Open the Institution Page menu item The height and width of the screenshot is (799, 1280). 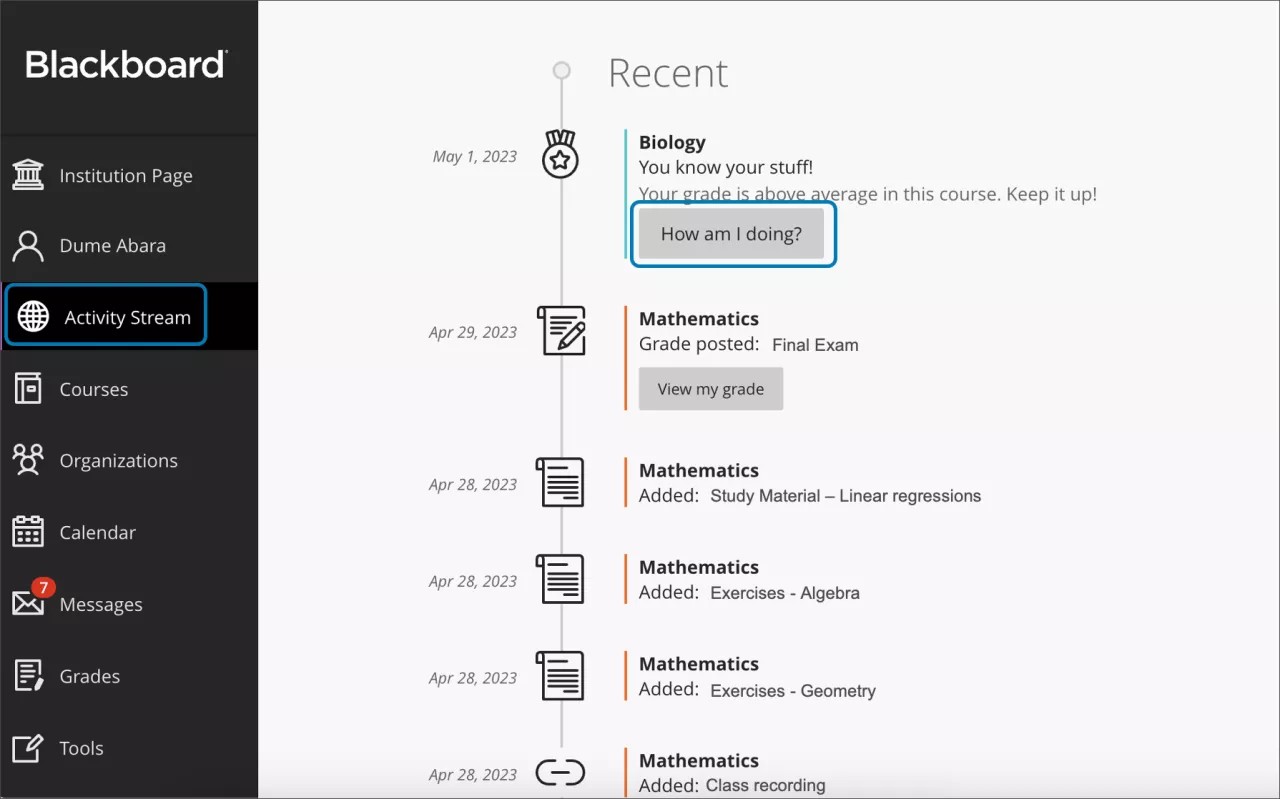[x=126, y=175]
